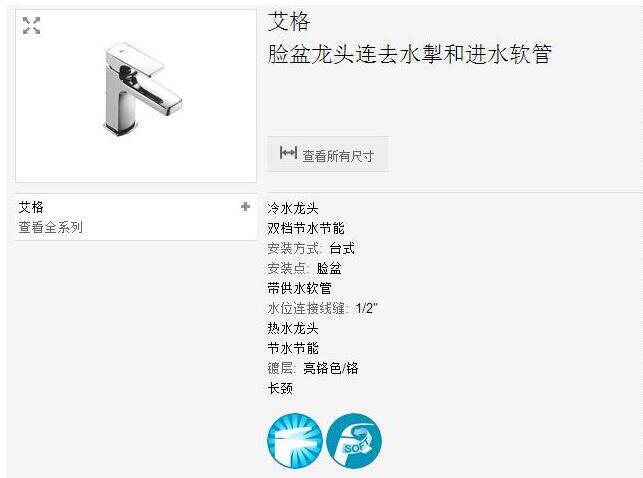Click the faucet product image
The image size is (643, 478).
pos(142,89)
